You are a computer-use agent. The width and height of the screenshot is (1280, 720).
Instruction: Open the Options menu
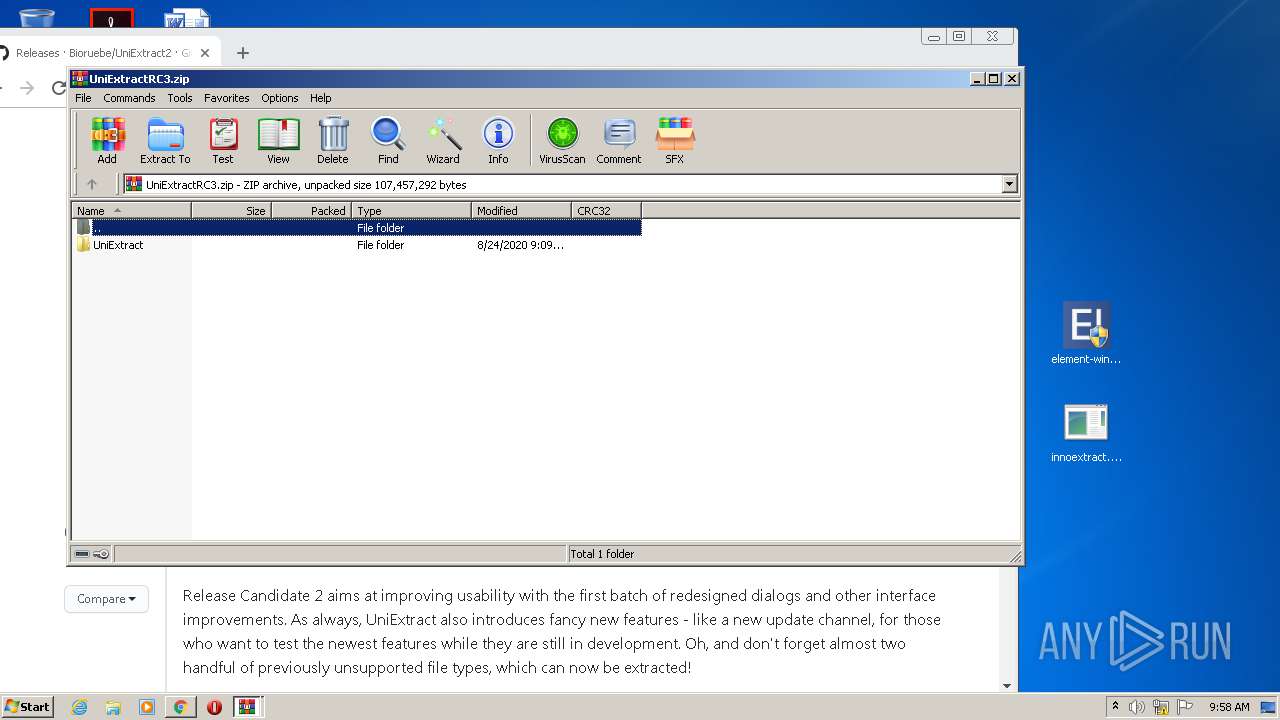[x=280, y=98]
